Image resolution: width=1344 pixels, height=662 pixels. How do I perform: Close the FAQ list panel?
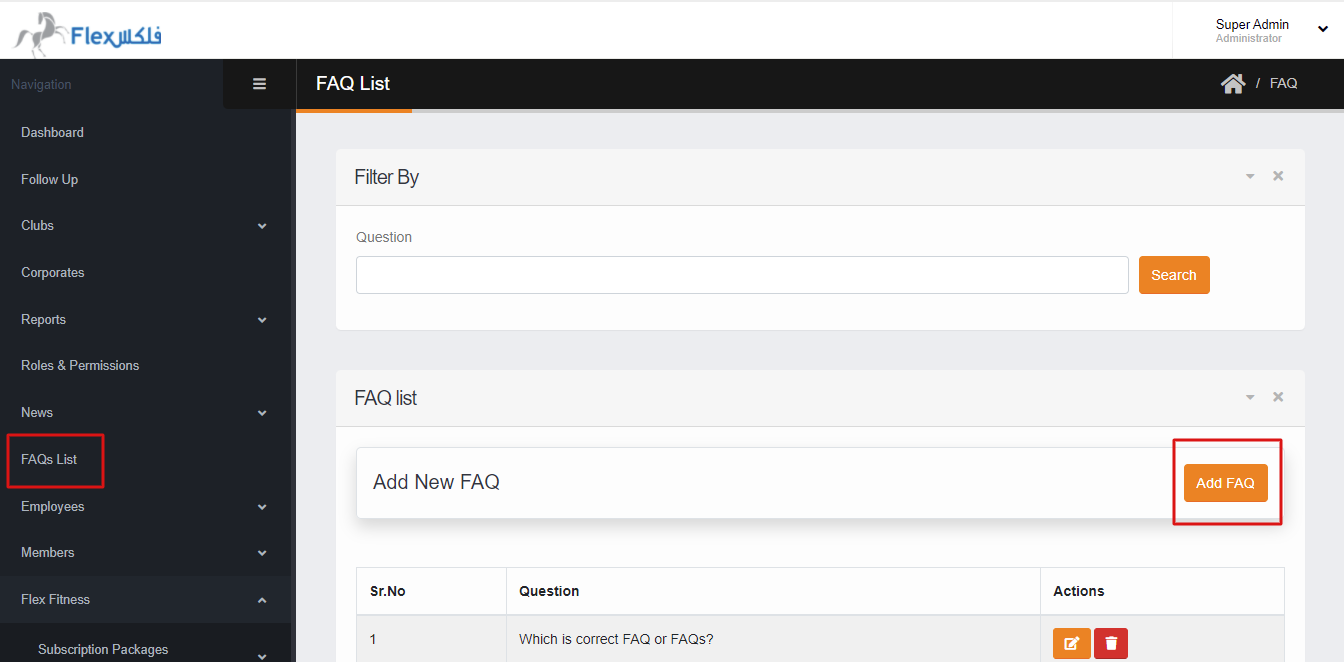1277,397
